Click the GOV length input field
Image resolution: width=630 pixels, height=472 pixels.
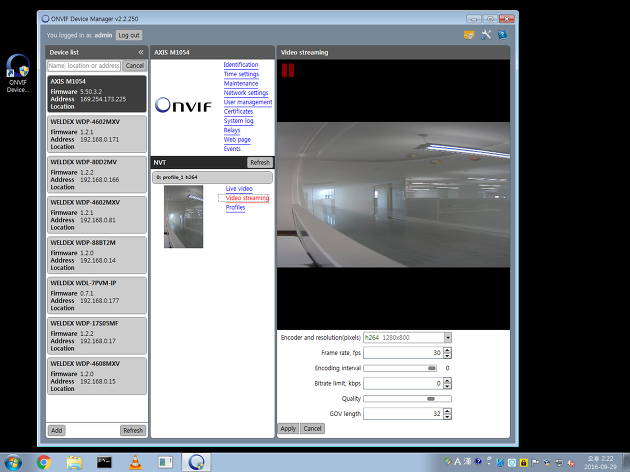[x=403, y=414]
